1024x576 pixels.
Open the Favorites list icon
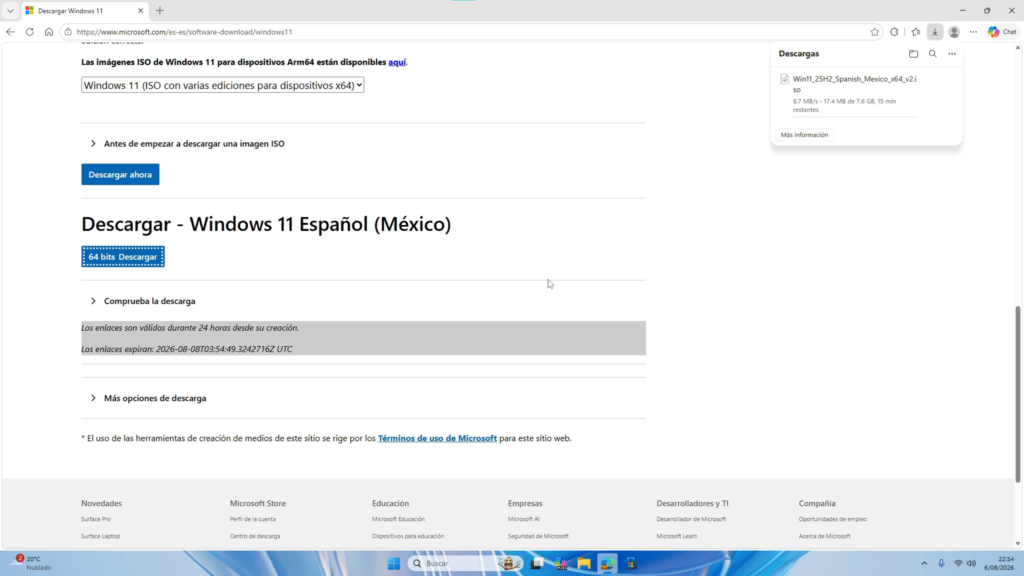pyautogui.click(x=916, y=31)
